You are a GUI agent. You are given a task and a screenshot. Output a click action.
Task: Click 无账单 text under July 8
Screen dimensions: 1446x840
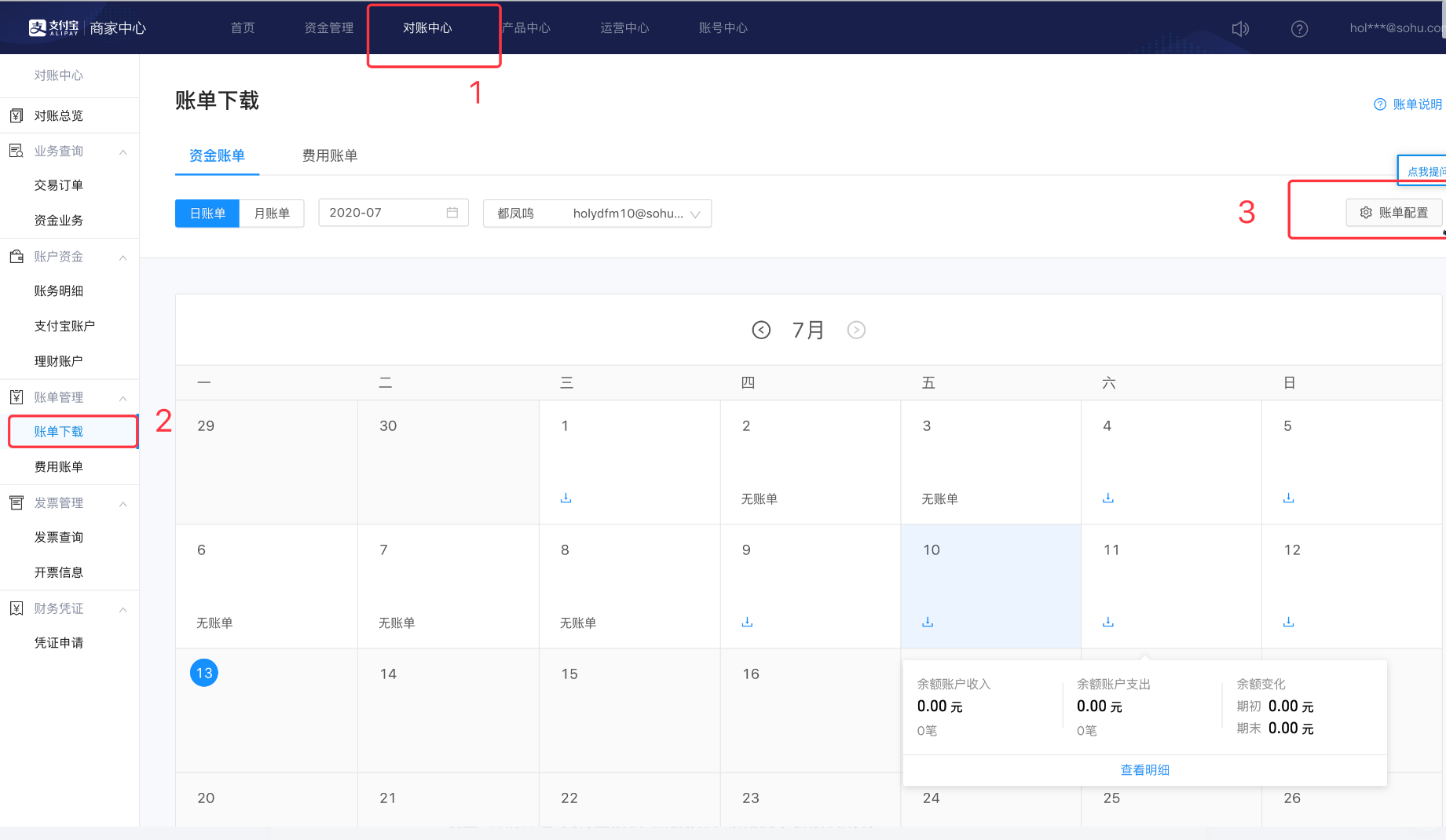coord(578,623)
